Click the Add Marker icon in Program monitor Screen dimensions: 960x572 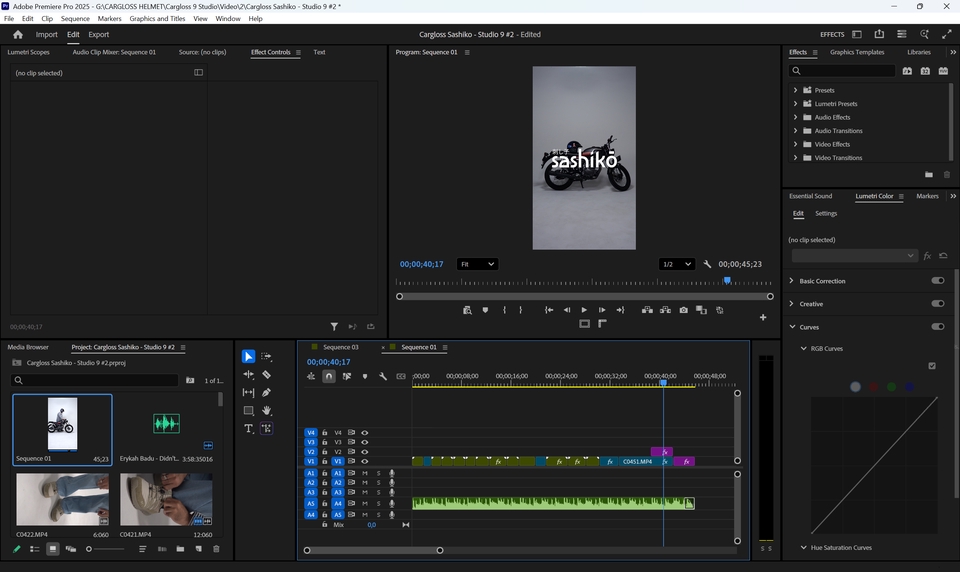[x=485, y=310]
